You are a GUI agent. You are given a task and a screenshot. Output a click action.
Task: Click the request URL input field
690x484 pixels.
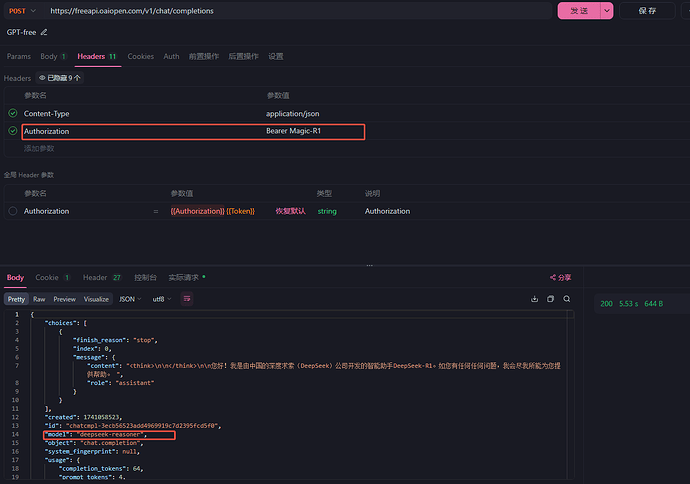297,11
